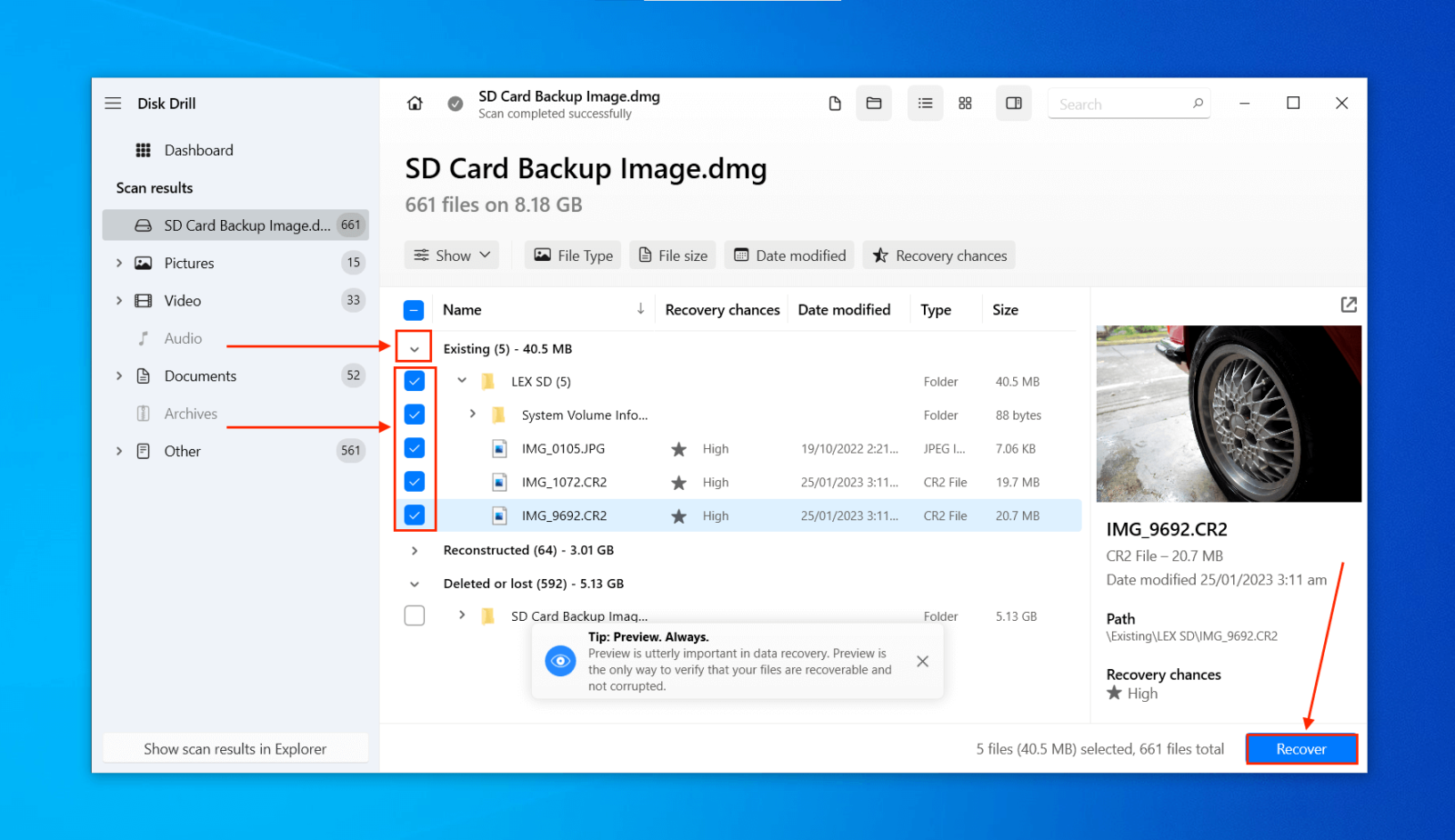
Task: Open the Dashboard in Disk Drill sidebar
Action: pos(198,149)
